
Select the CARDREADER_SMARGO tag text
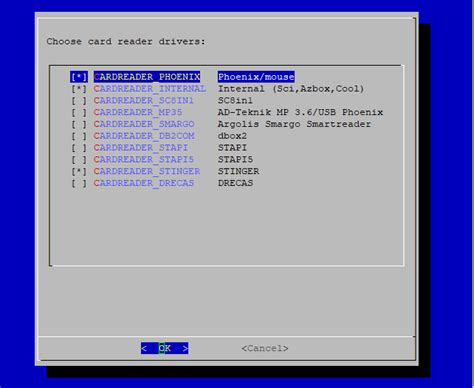coord(144,124)
